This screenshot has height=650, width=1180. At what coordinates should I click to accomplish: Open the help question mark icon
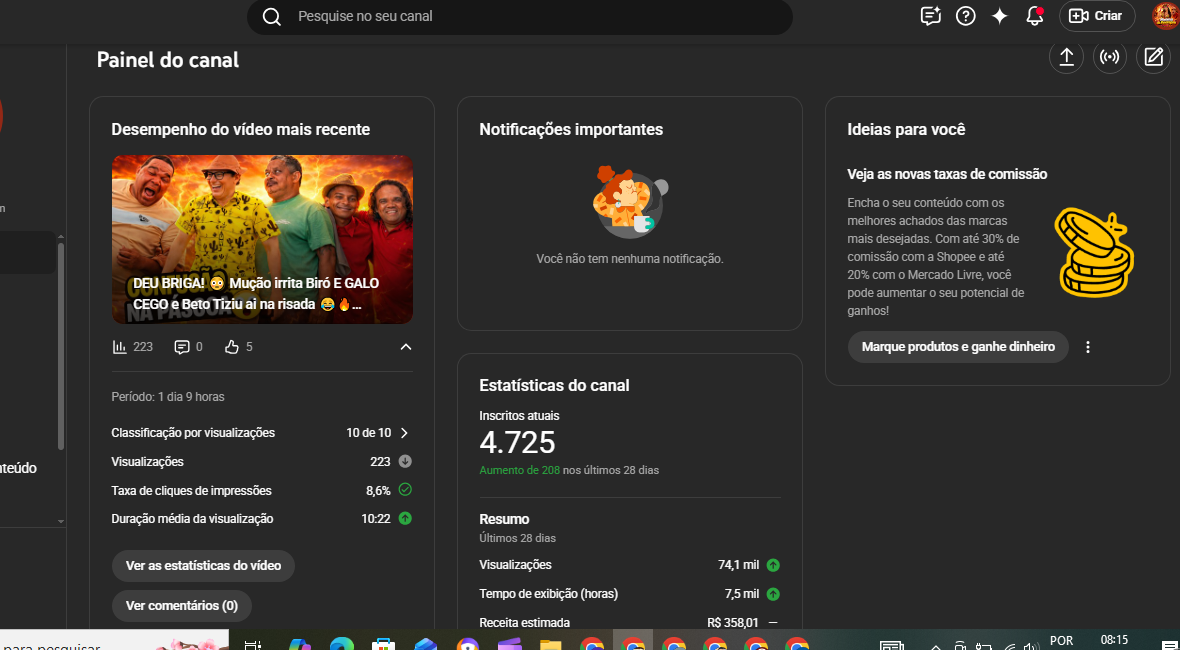point(965,16)
